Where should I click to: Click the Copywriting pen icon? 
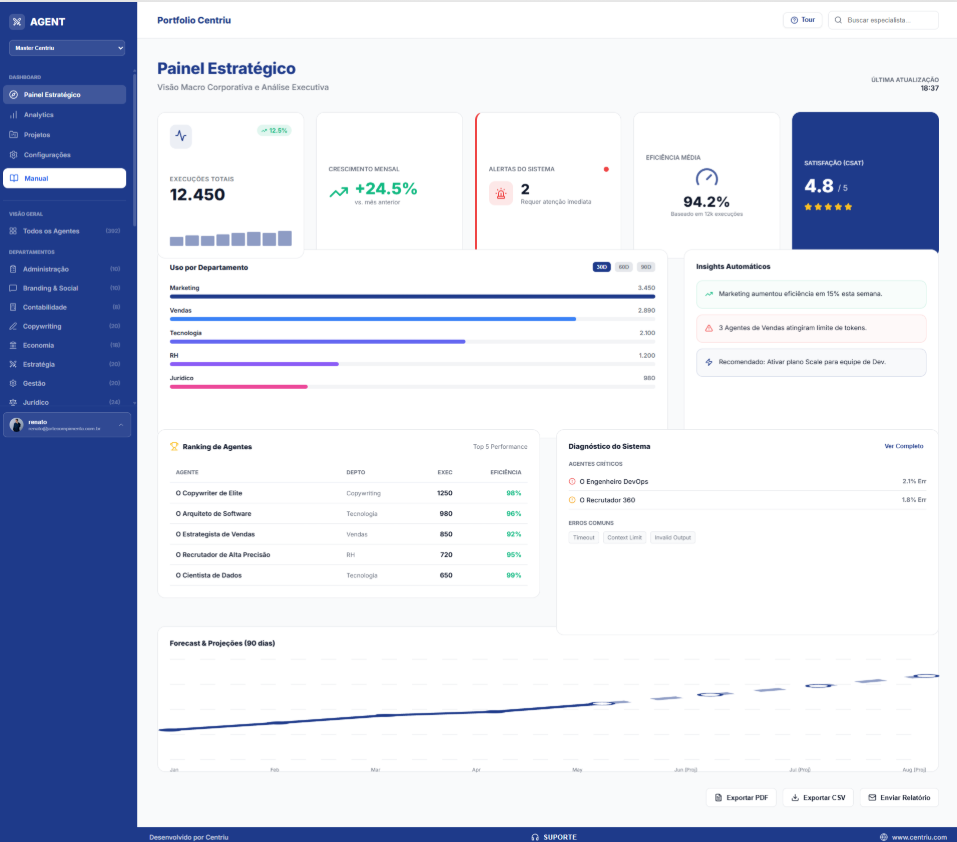[13, 326]
